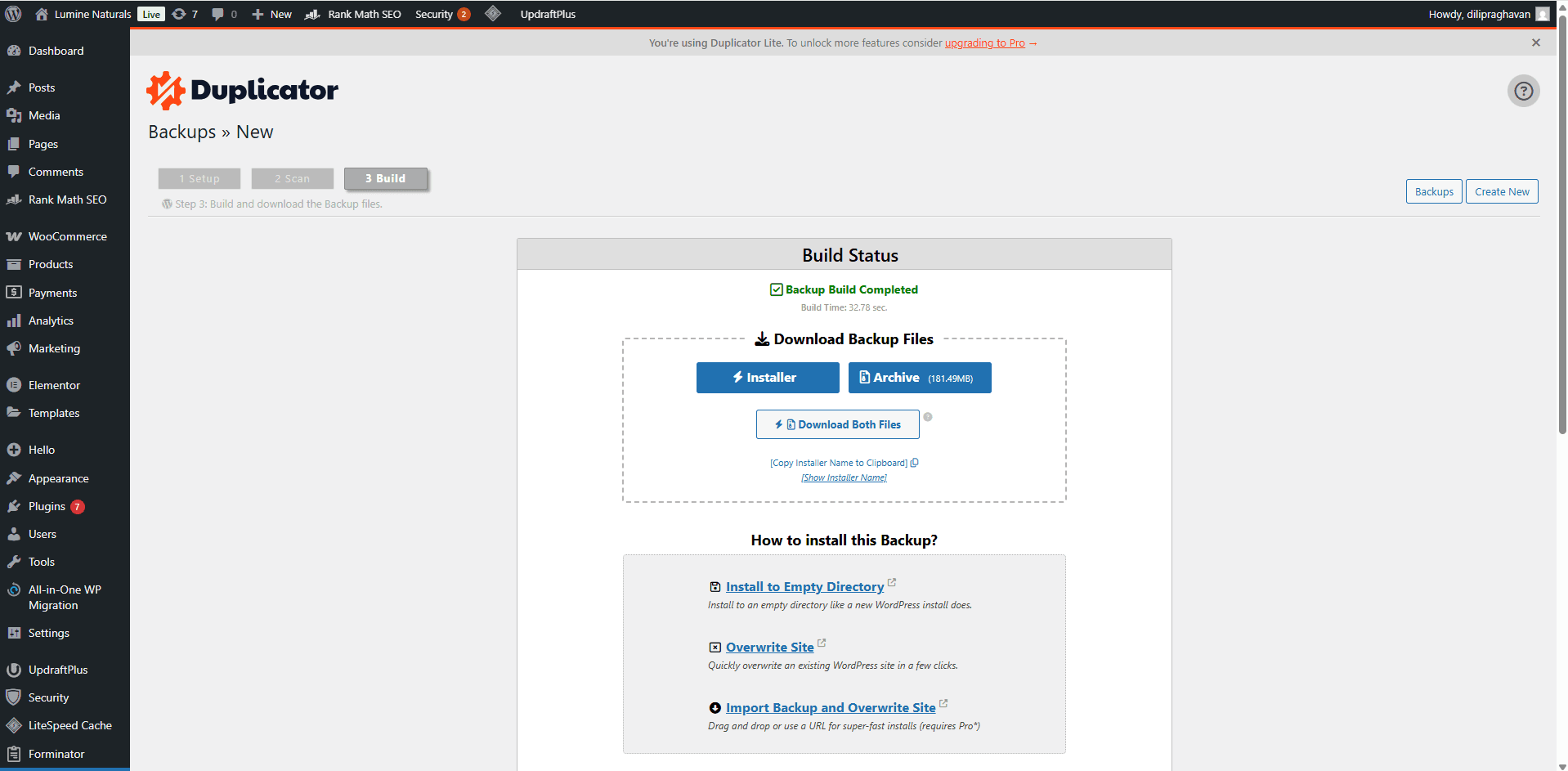Click the copy clipboard icon after Copy Installer Name
The image size is (1568, 771).
pyautogui.click(x=915, y=463)
